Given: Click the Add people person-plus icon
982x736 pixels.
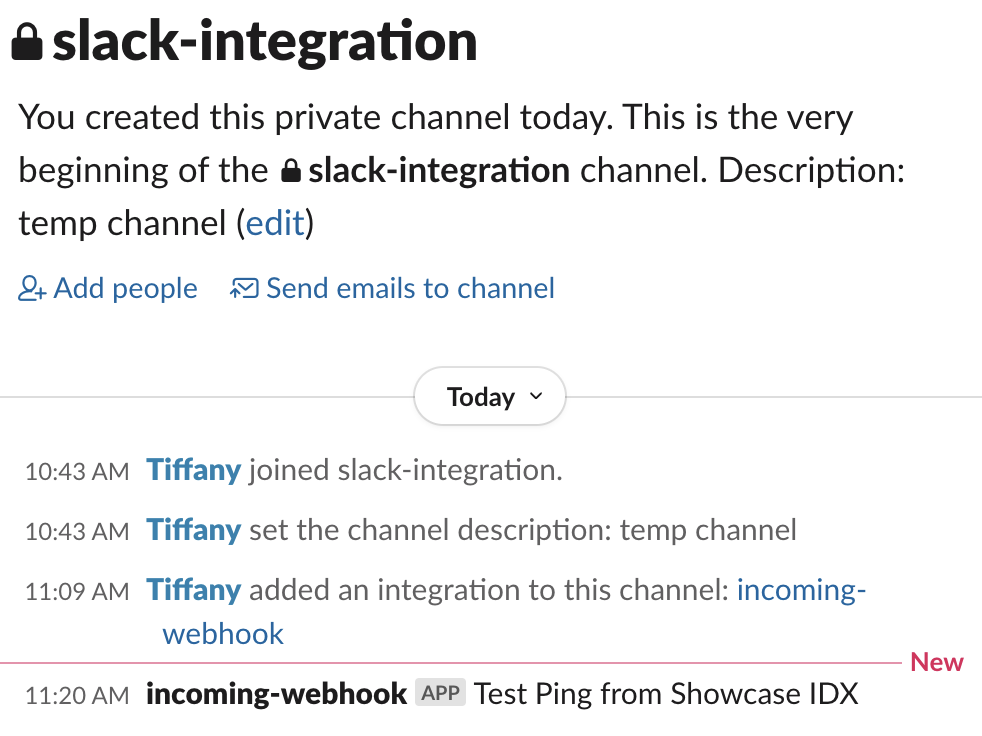Looking at the screenshot, I should pyautogui.click(x=32, y=289).
